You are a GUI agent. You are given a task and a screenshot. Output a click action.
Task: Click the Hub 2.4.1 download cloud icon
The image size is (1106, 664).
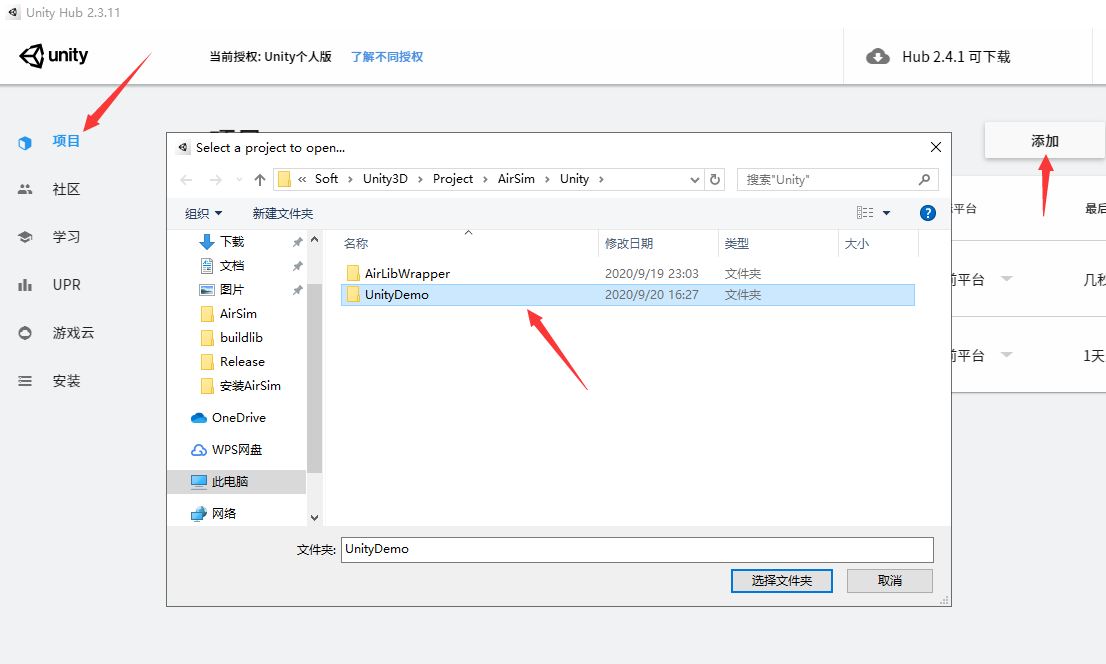877,56
